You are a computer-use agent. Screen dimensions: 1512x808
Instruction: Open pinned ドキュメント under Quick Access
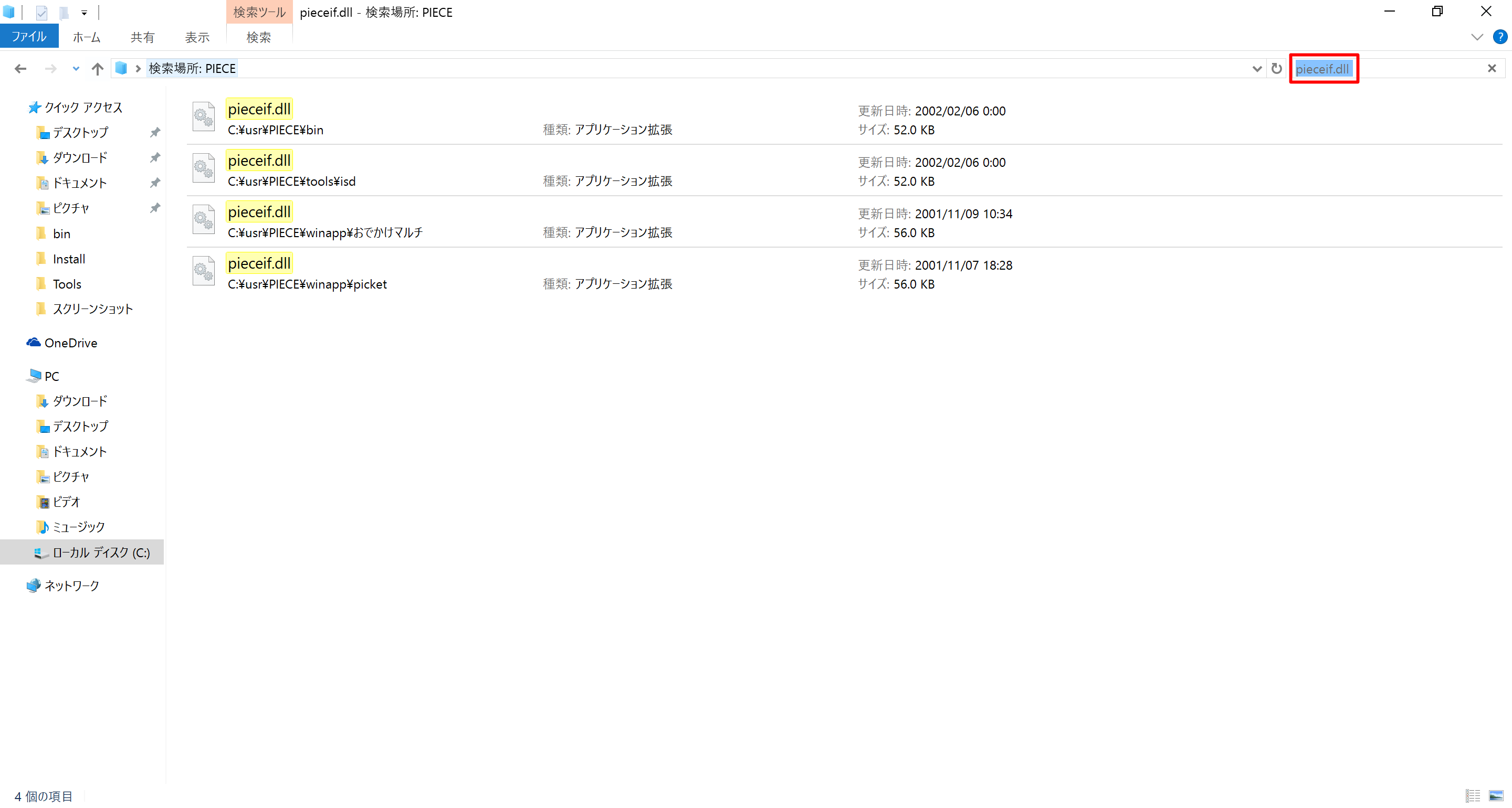click(x=80, y=183)
